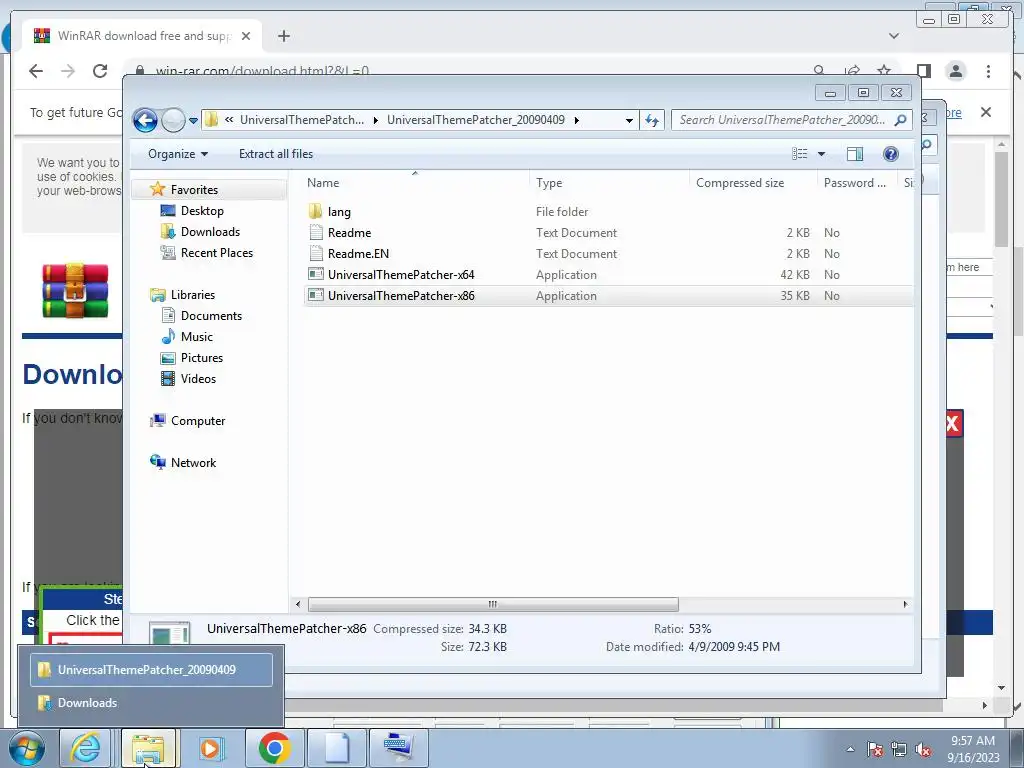Select the lang folder icon
Screen dimensions: 1024x768
[315, 211]
